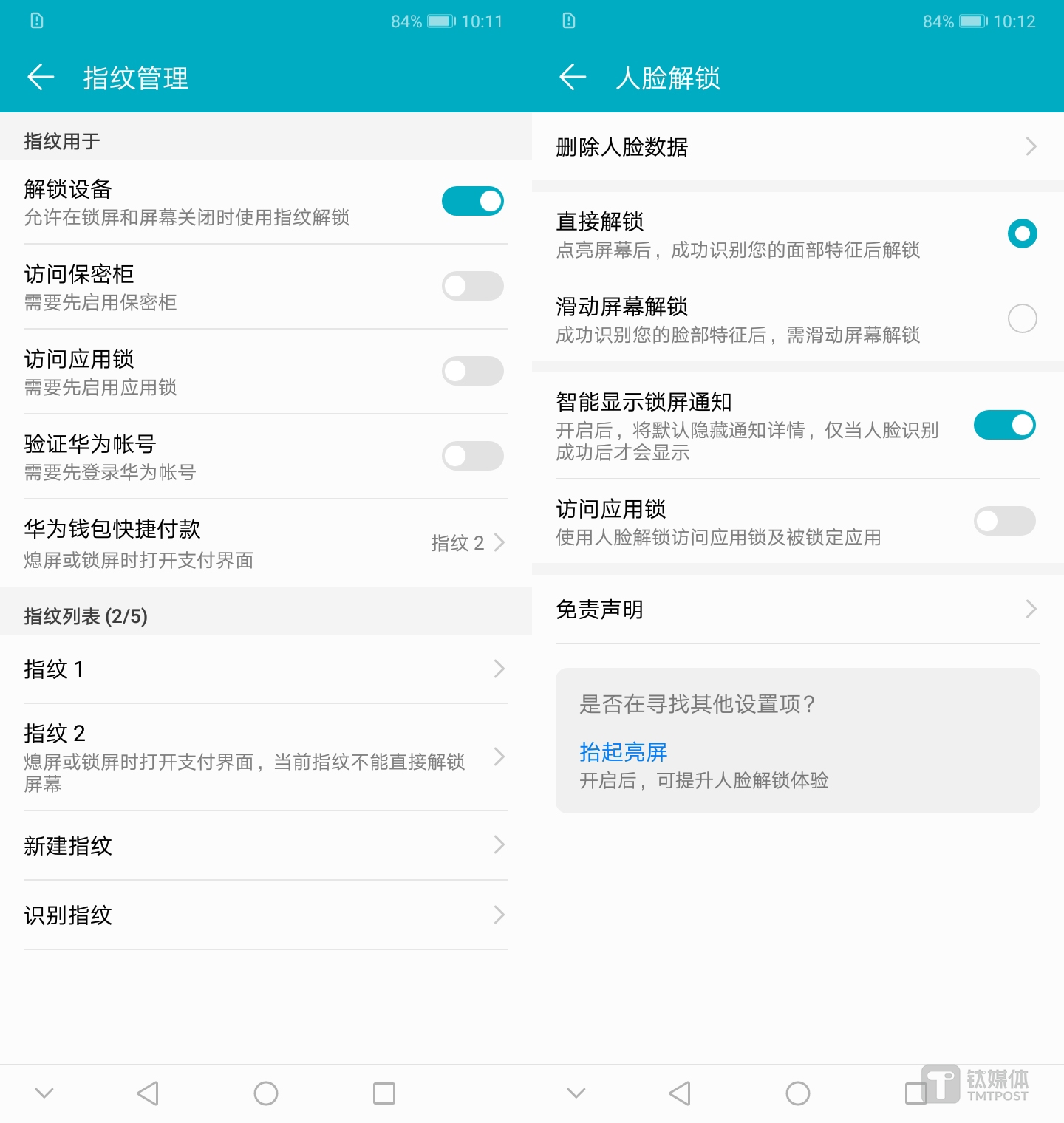
Task: Expand 免责声明 with its arrow
Action: click(x=1031, y=609)
